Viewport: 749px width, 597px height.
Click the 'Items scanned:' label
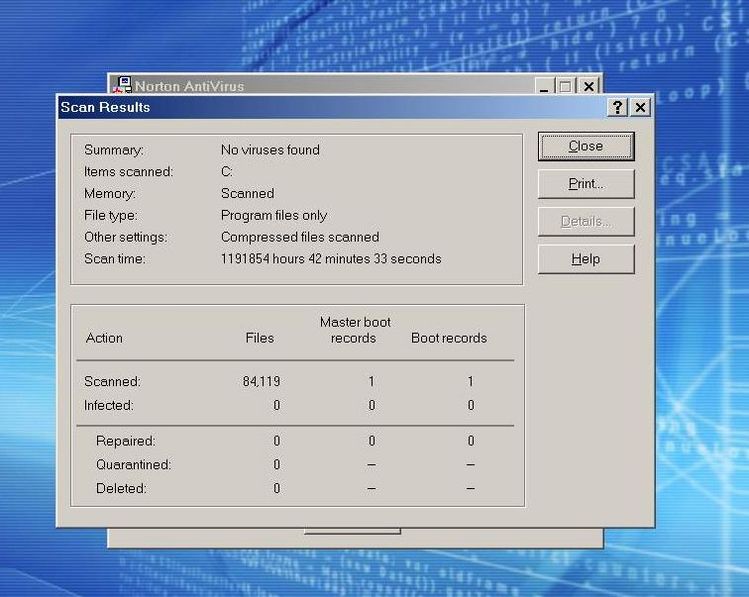point(128,171)
